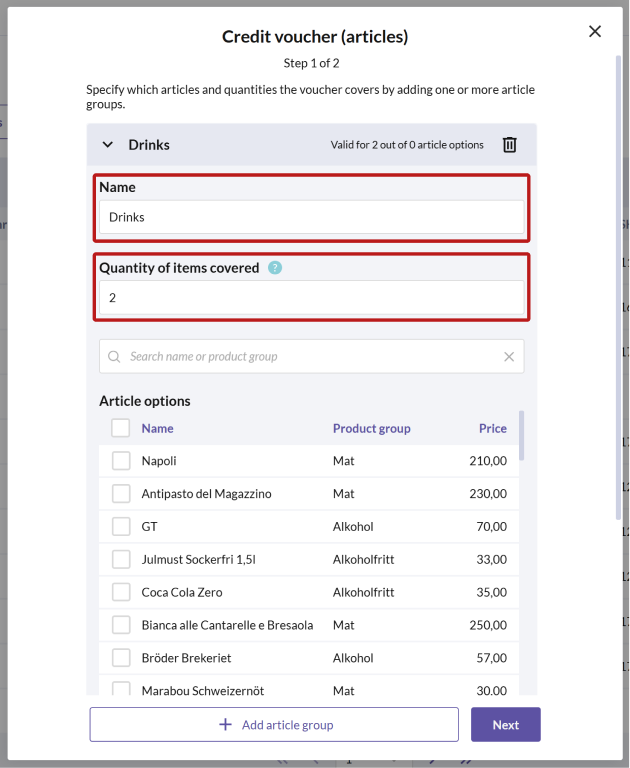
Task: Check the Antipasto del Magazzino article
Action: (121, 493)
